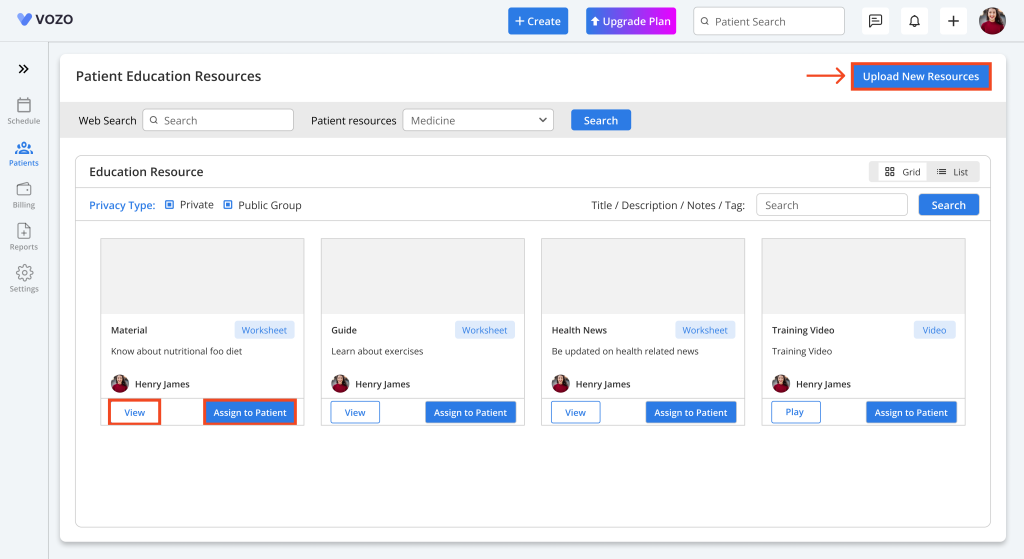Image resolution: width=1024 pixels, height=559 pixels.
Task: Open the user profile avatar menu
Action: (x=992, y=21)
